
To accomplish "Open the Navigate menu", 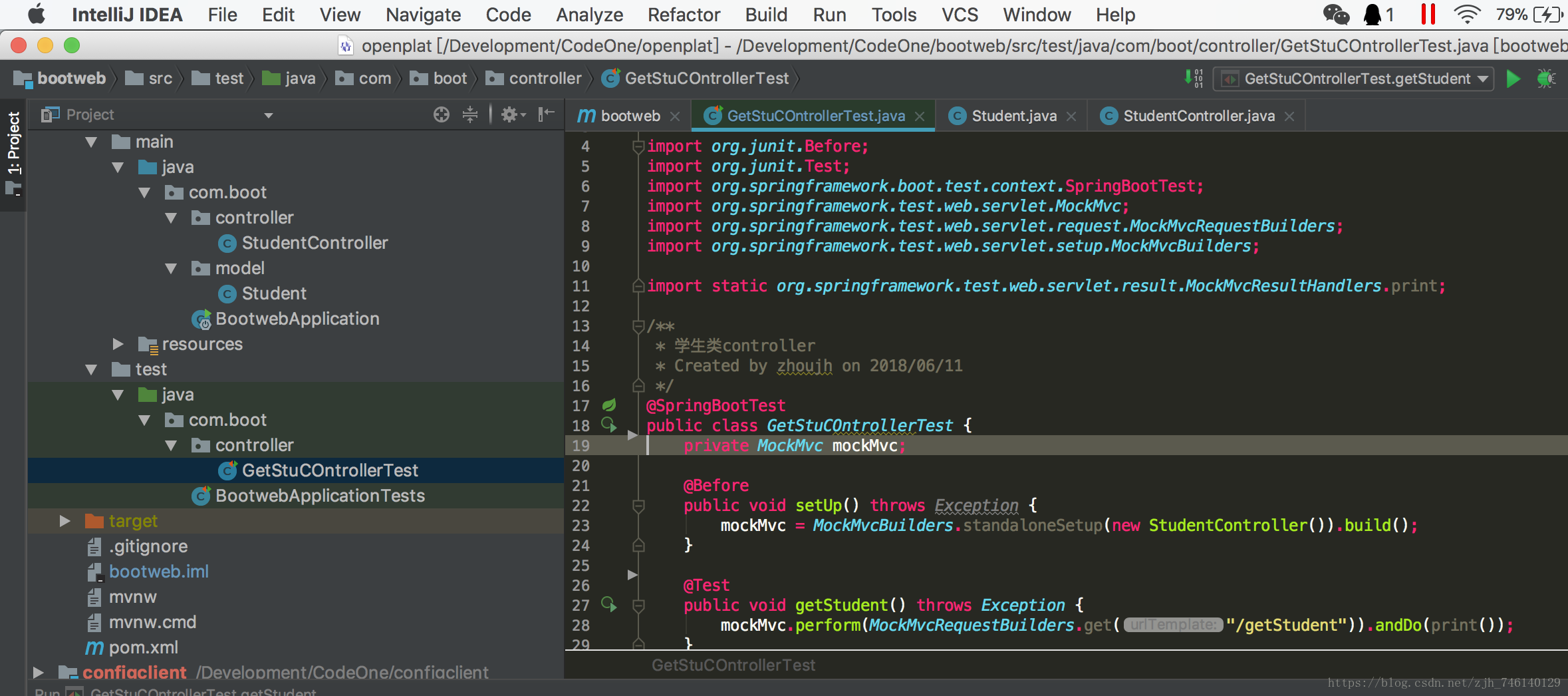I will [x=423, y=15].
